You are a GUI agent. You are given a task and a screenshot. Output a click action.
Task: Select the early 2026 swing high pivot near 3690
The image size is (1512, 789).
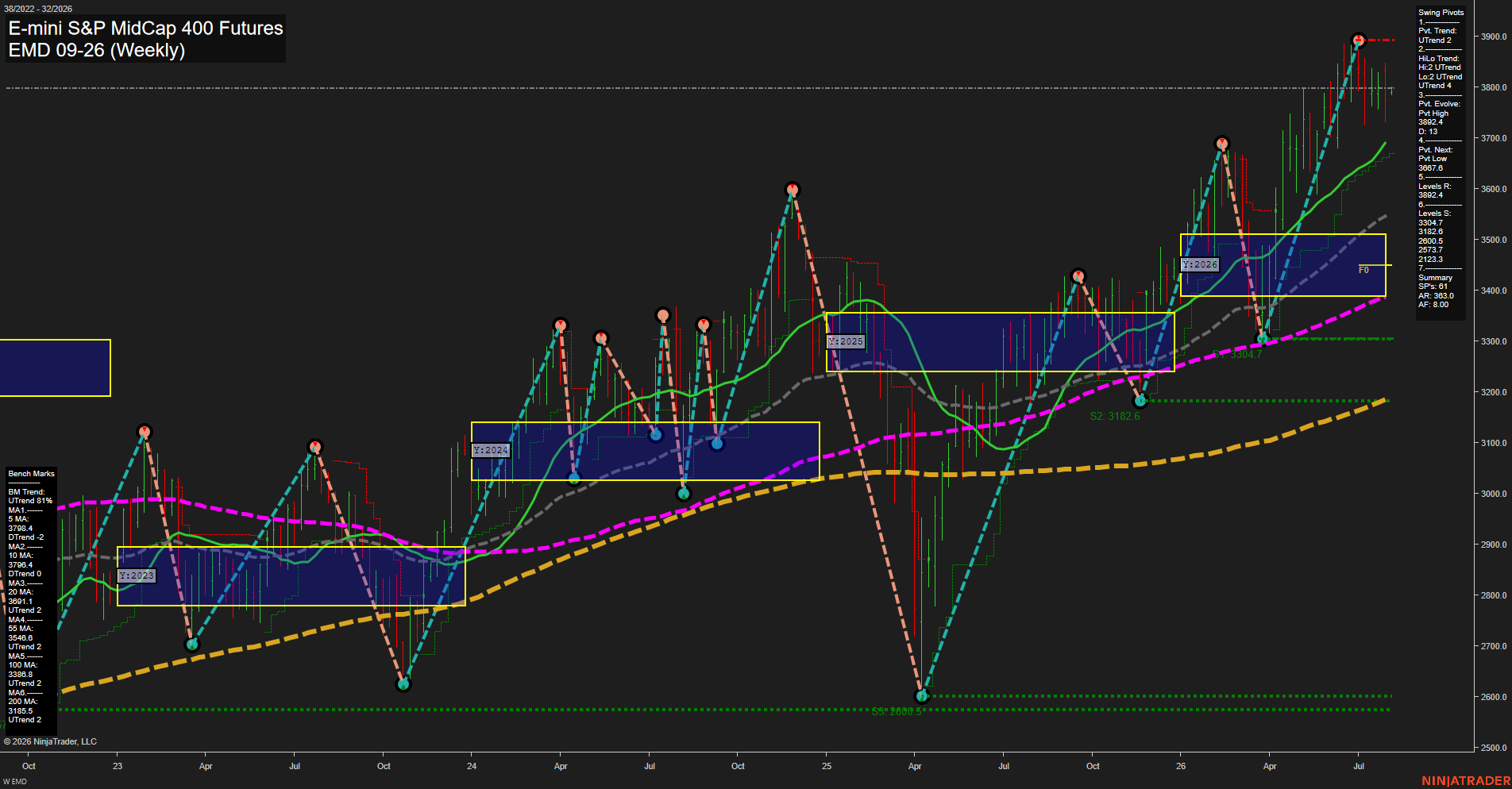click(x=1222, y=144)
